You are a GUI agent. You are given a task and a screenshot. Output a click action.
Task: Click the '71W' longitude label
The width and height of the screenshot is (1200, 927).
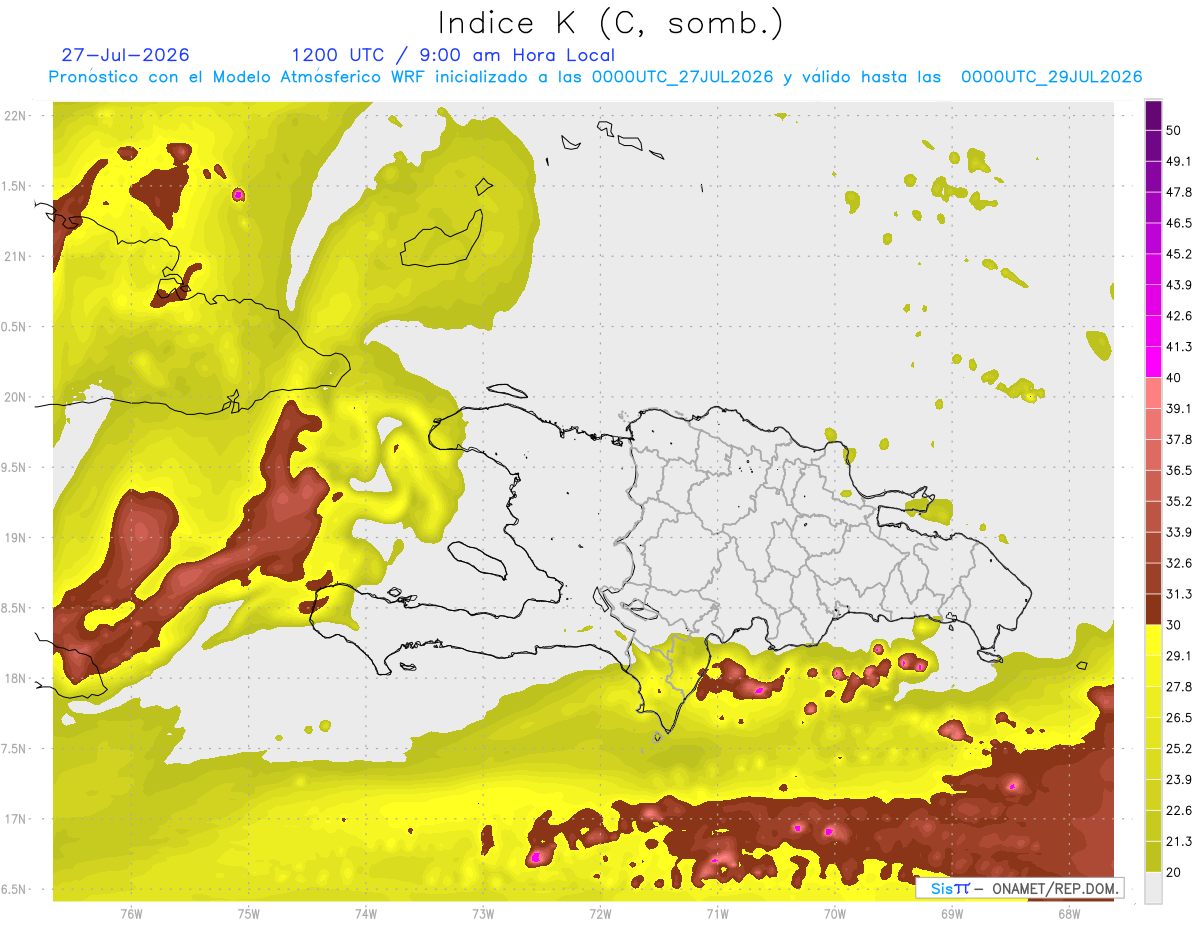[717, 913]
